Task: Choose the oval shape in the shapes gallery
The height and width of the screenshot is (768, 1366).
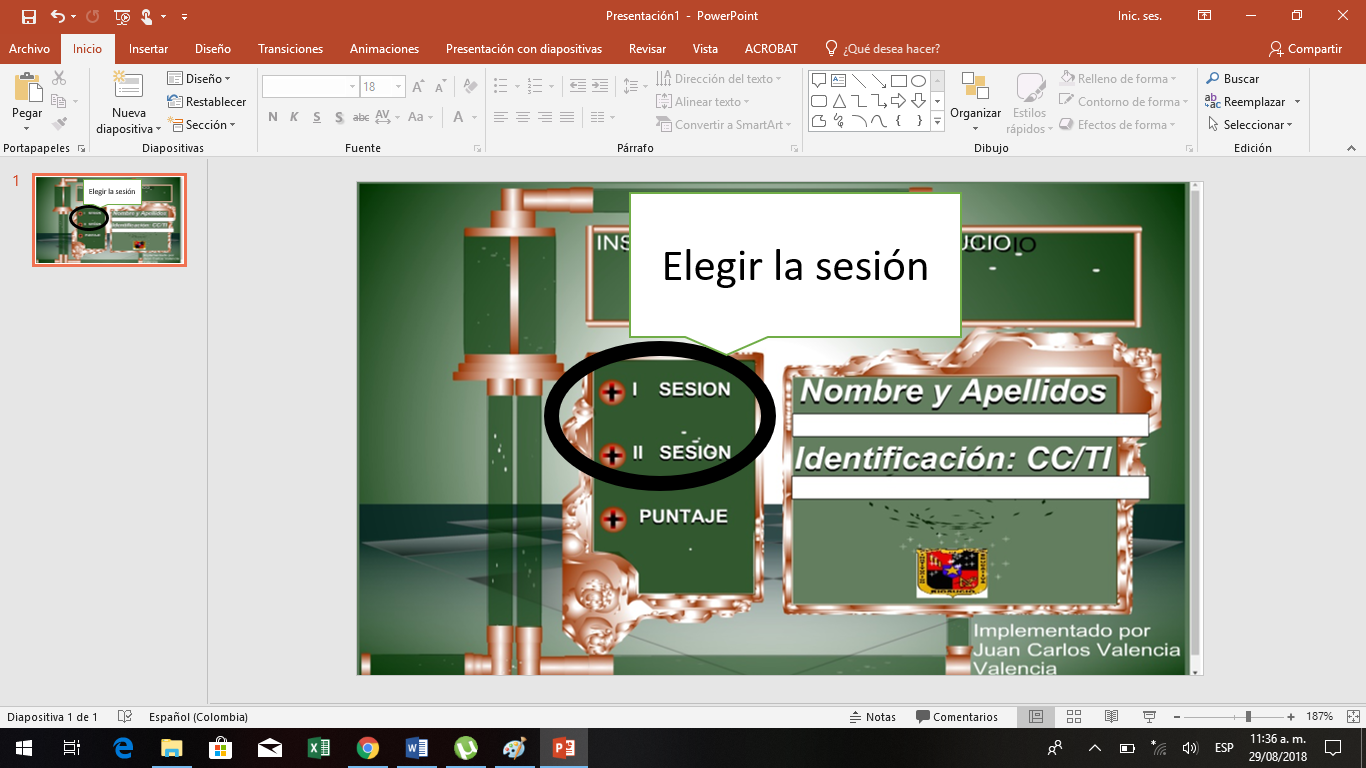Action: [x=918, y=81]
